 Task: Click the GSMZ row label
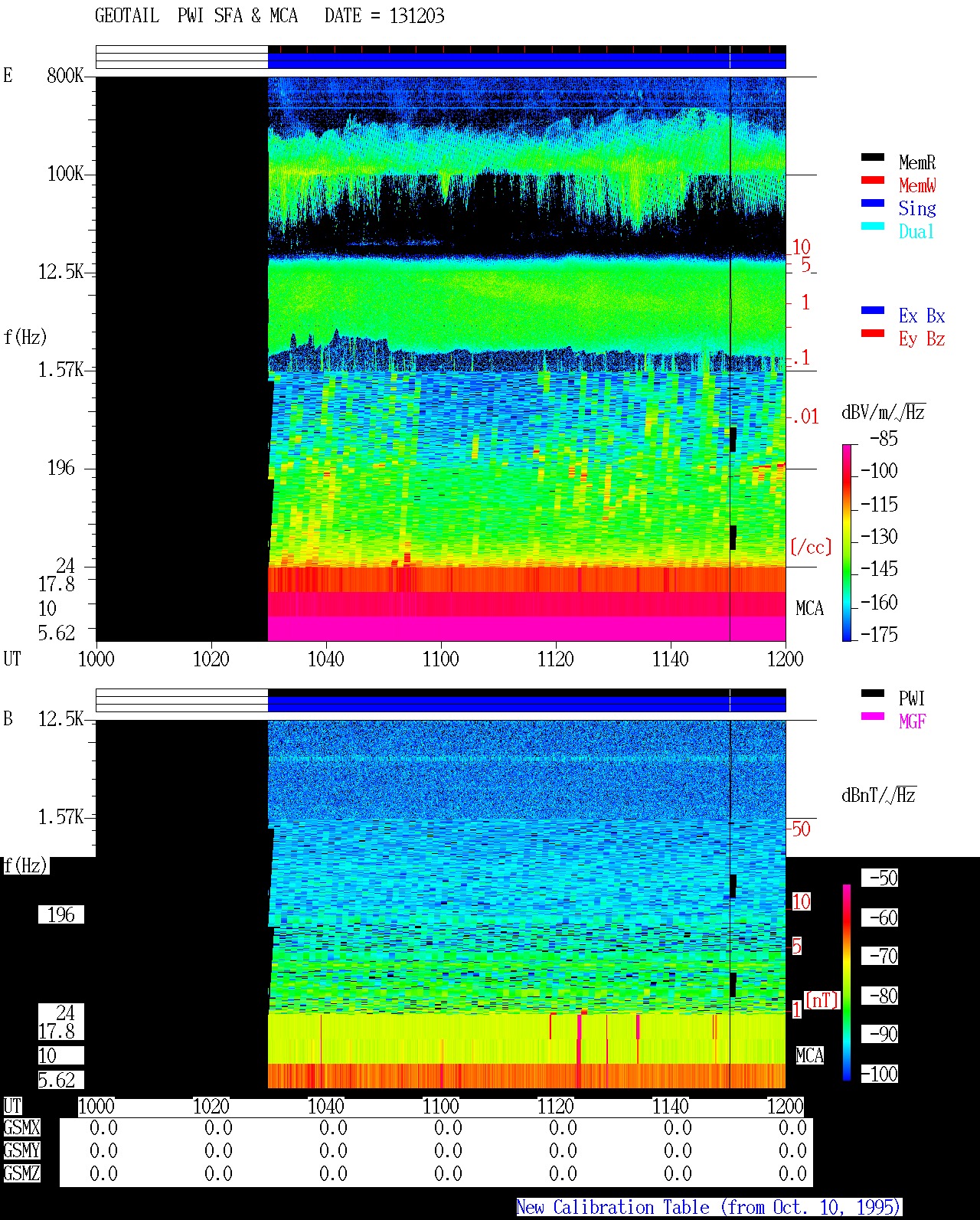pos(21,1174)
